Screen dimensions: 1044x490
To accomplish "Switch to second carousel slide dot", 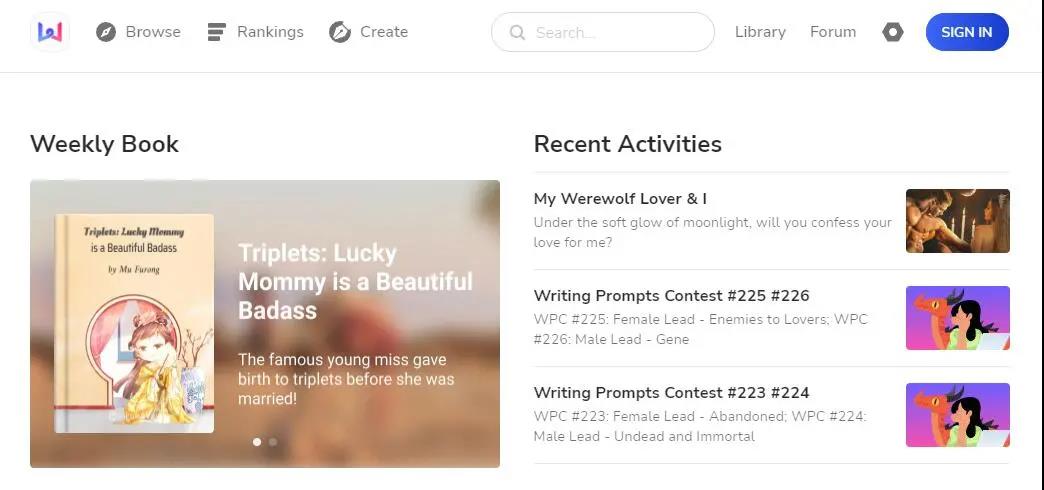I will [x=273, y=441].
